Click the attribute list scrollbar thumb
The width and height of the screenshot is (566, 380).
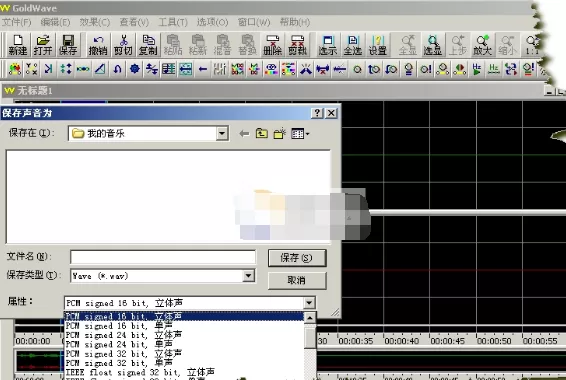(310, 338)
